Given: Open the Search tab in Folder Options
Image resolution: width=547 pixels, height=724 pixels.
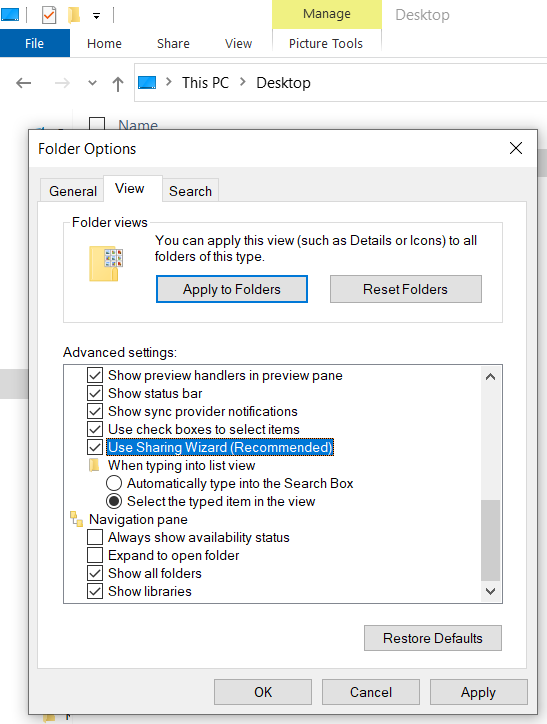Looking at the screenshot, I should 190,191.
